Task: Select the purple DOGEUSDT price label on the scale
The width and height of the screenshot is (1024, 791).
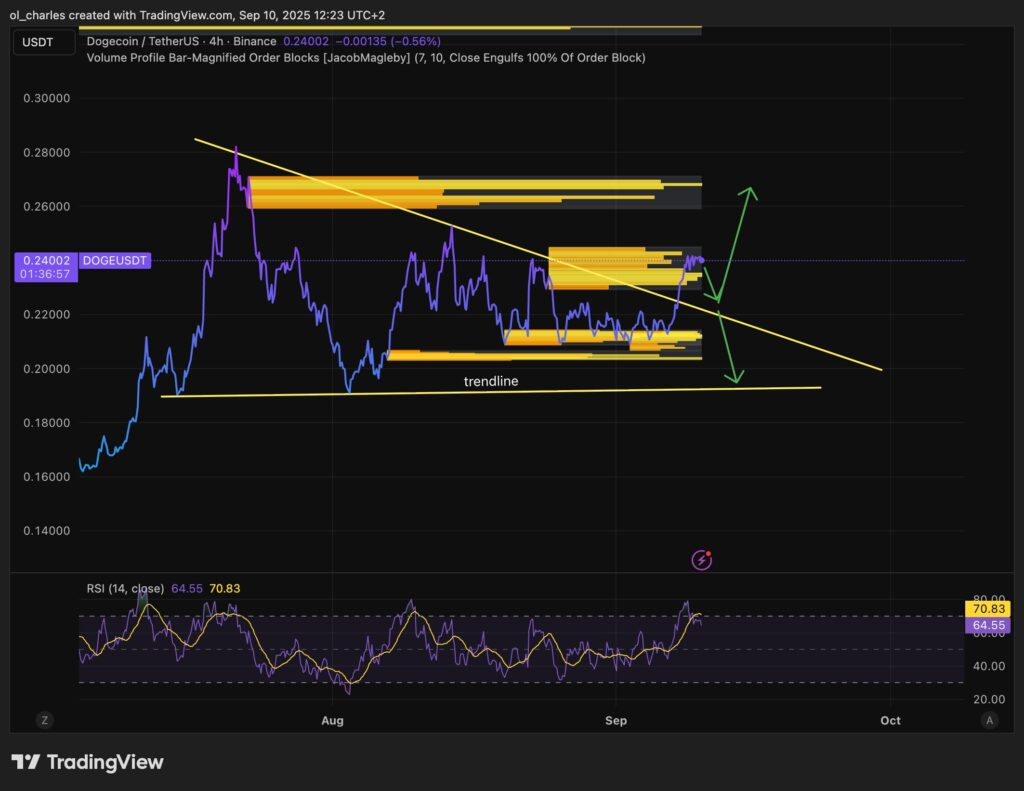Action: coord(113,260)
